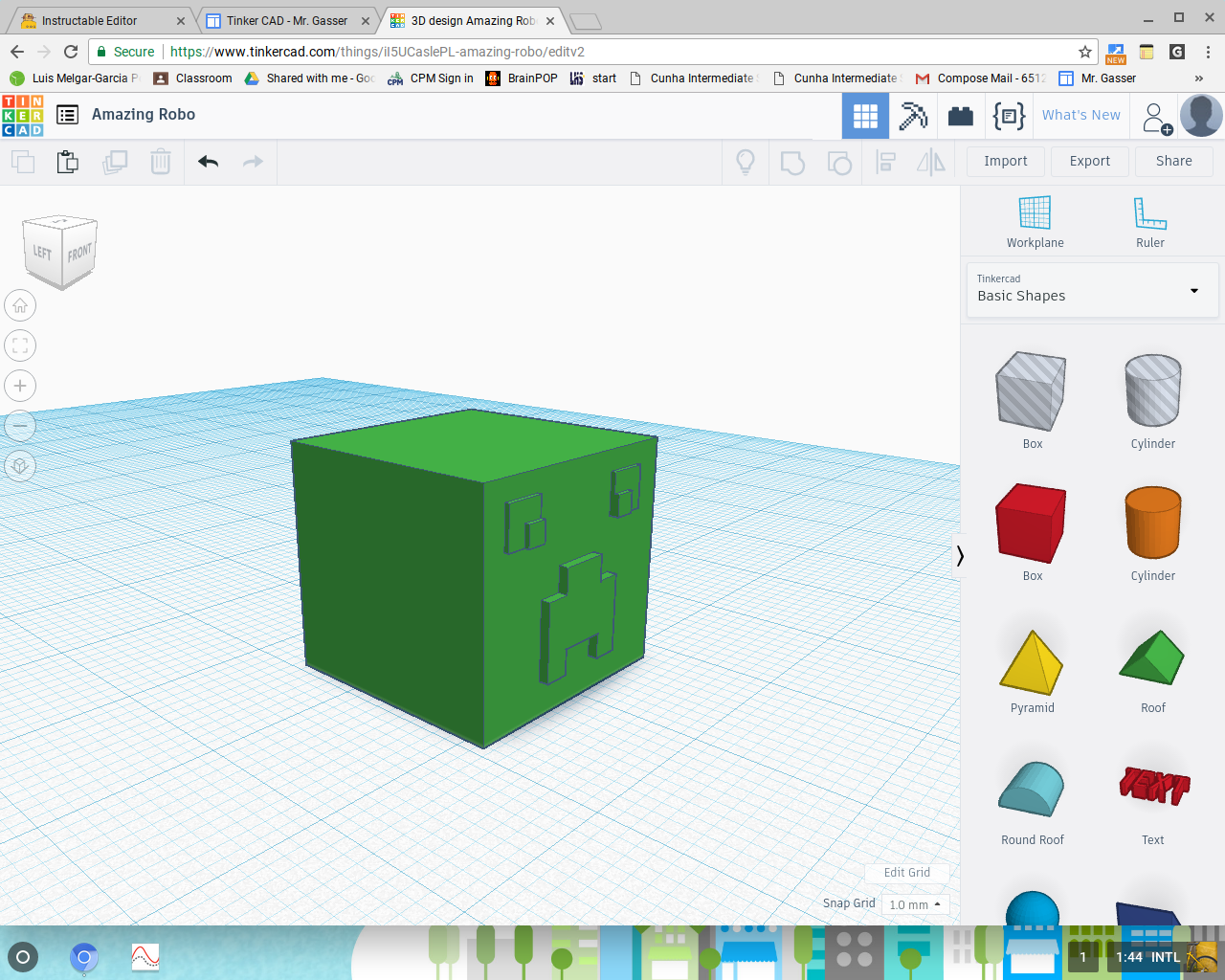Screen dimensions: 1225x980
Task: Show more bookmarks with double chevron
Action: [x=1199, y=78]
